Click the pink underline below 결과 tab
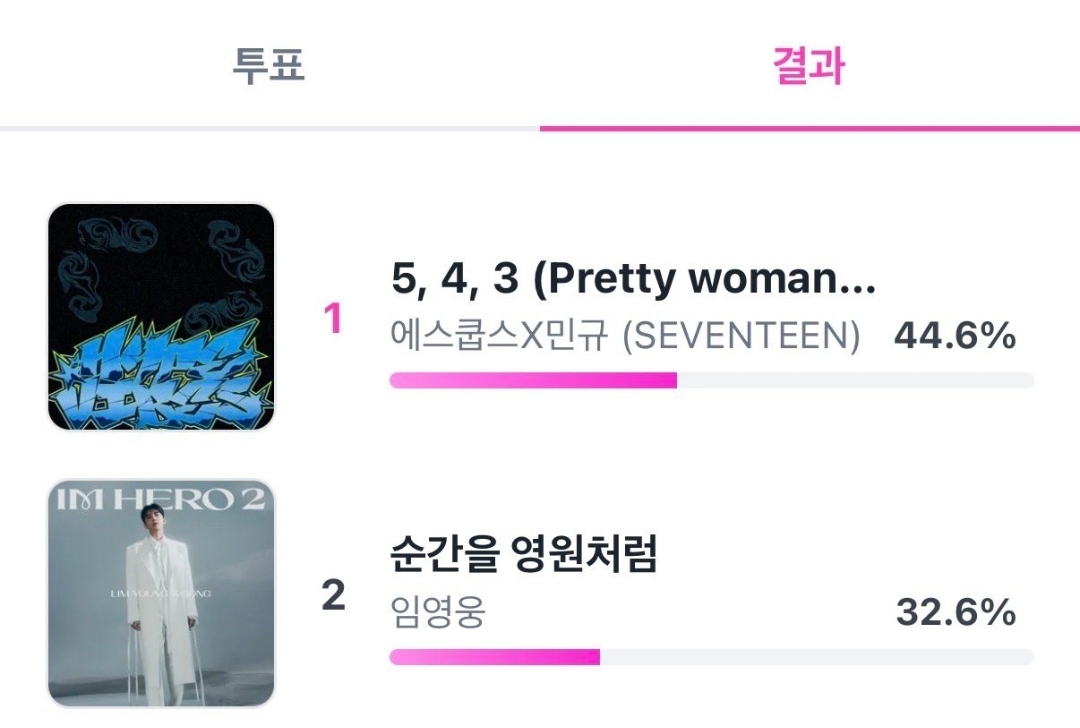This screenshot has width=1080, height=728. tap(810, 128)
